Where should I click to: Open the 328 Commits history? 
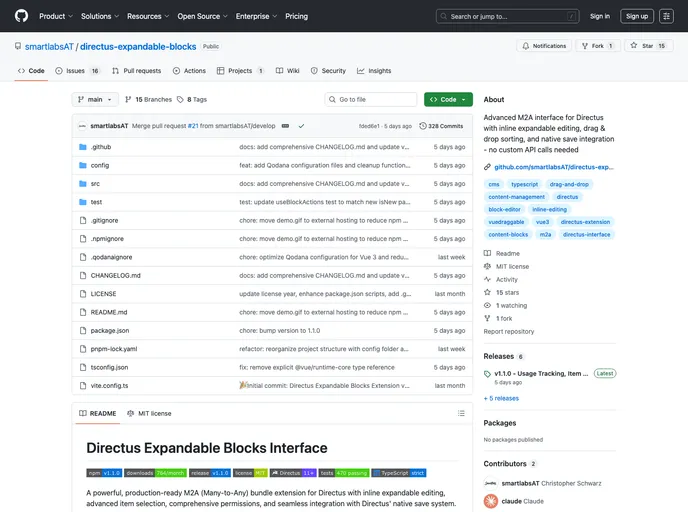441,126
